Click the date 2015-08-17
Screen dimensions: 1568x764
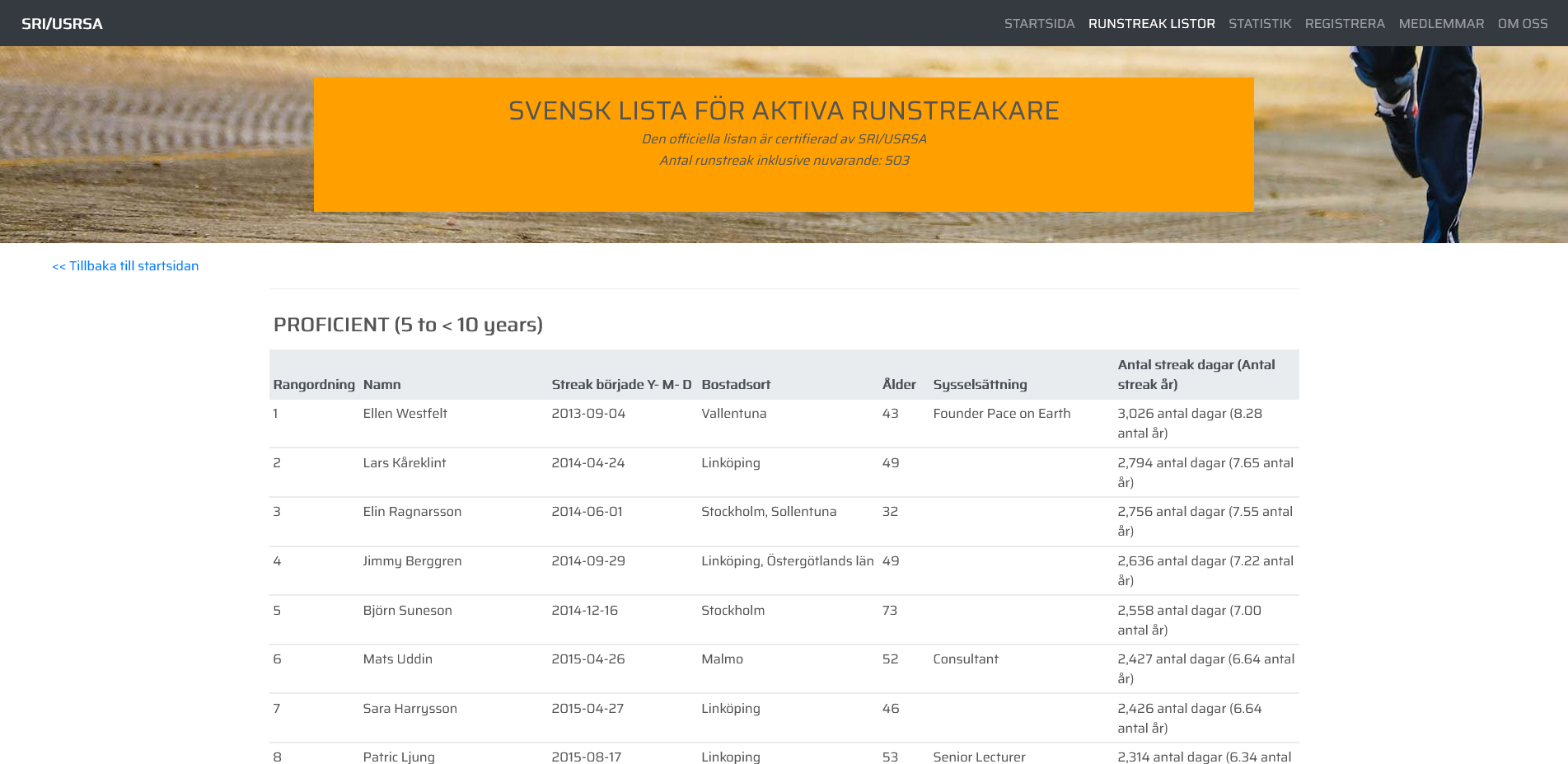click(586, 757)
